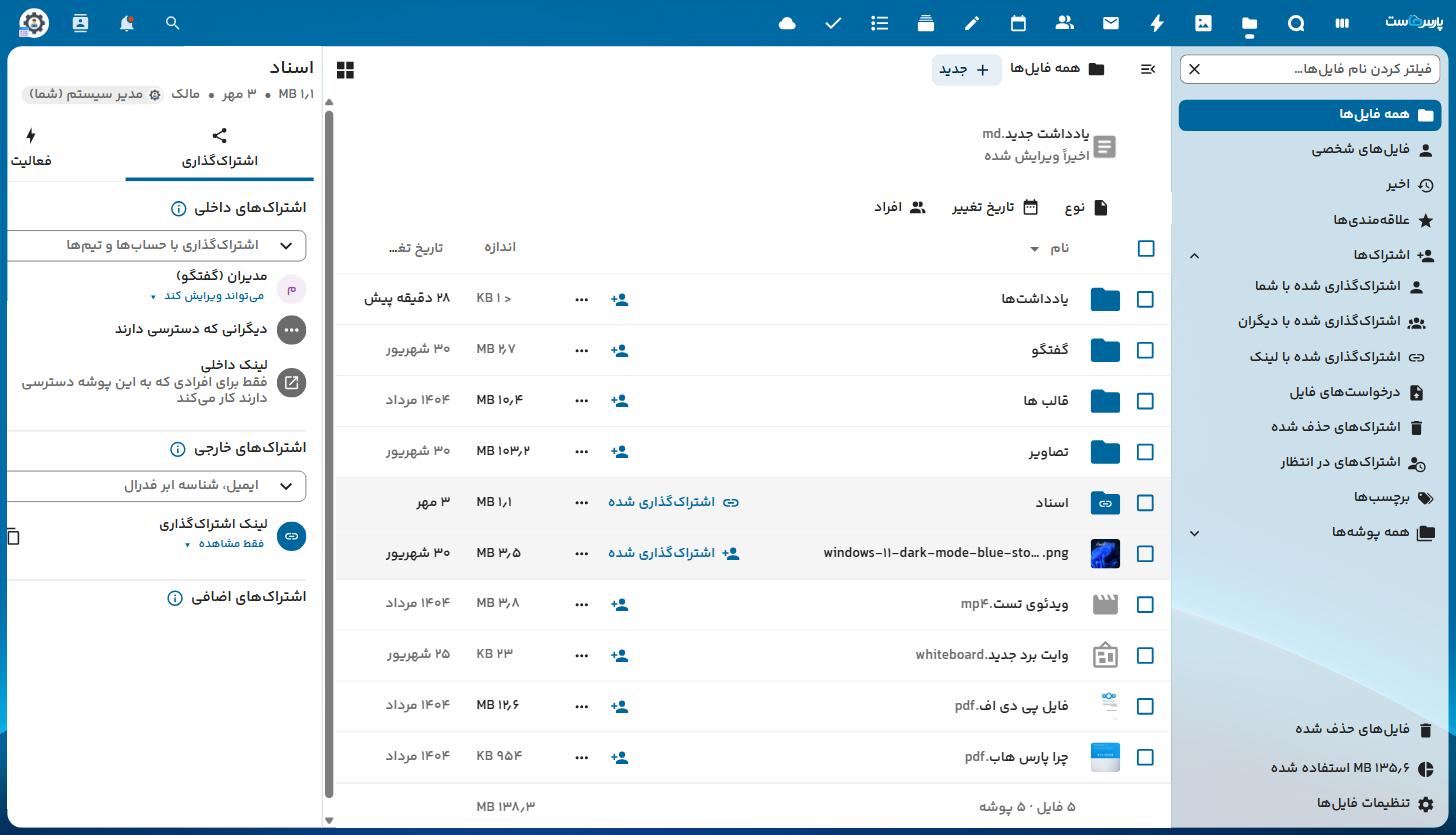Open the admin settings avatar menu
1456x835 pixels.
tap(34, 23)
